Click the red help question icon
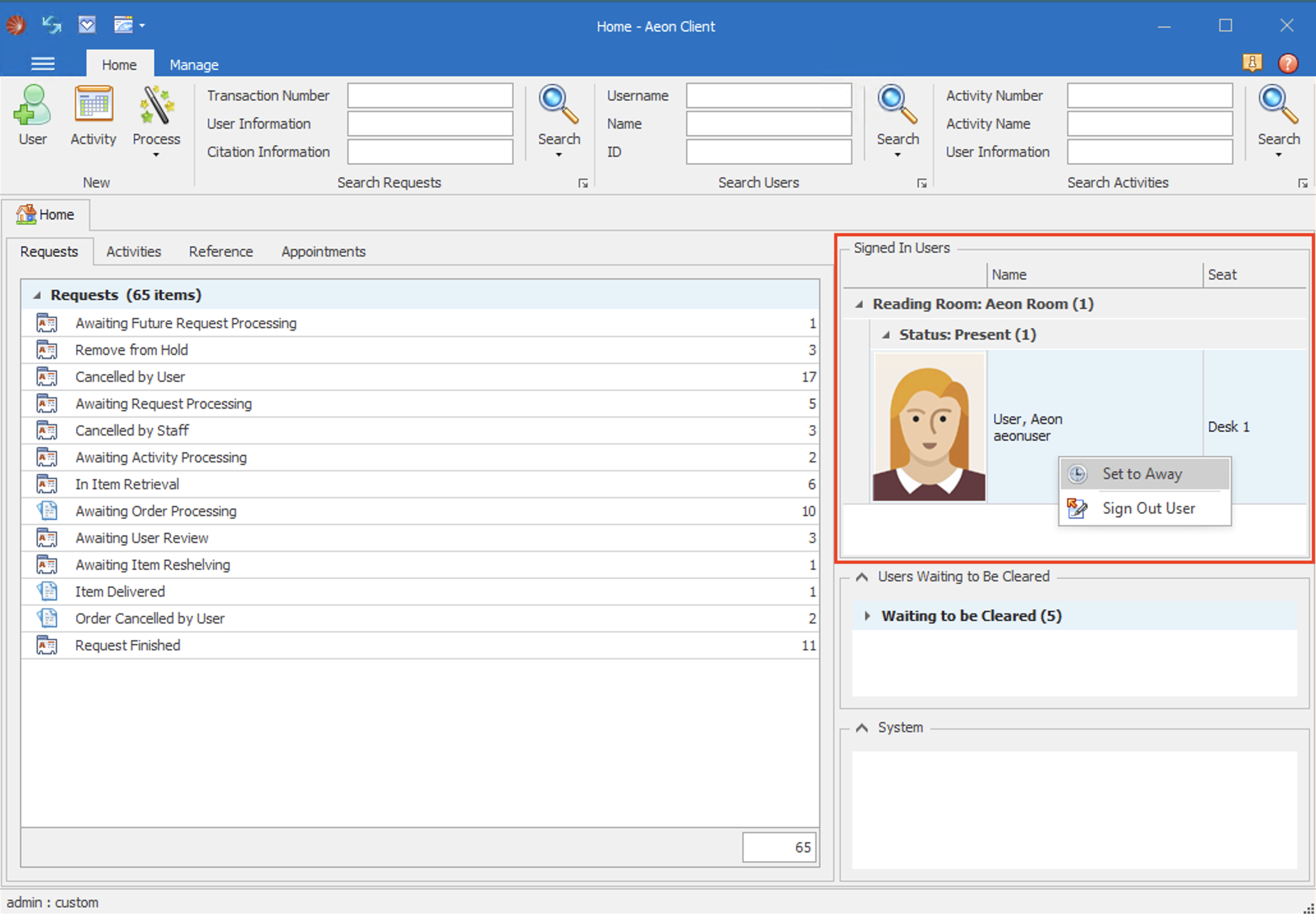 click(x=1287, y=63)
